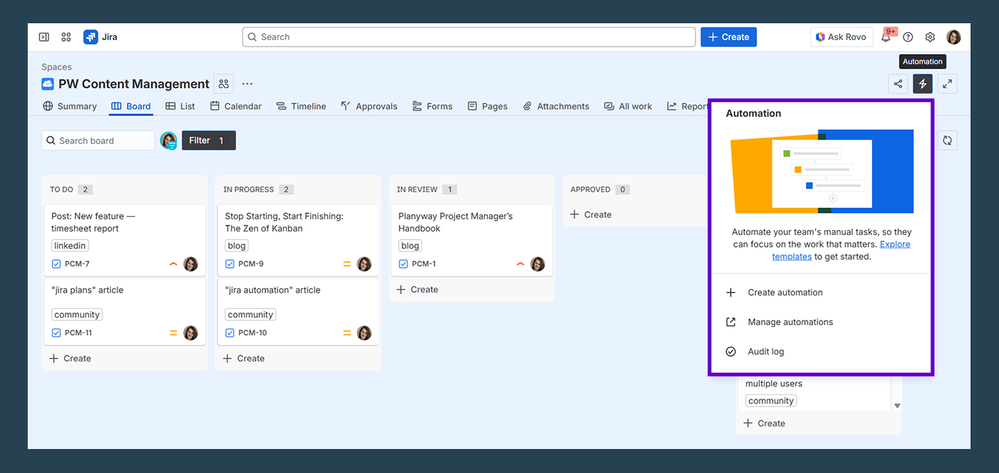The image size is (999, 473).
Task: Open the Filter button
Action: pyautogui.click(x=209, y=140)
